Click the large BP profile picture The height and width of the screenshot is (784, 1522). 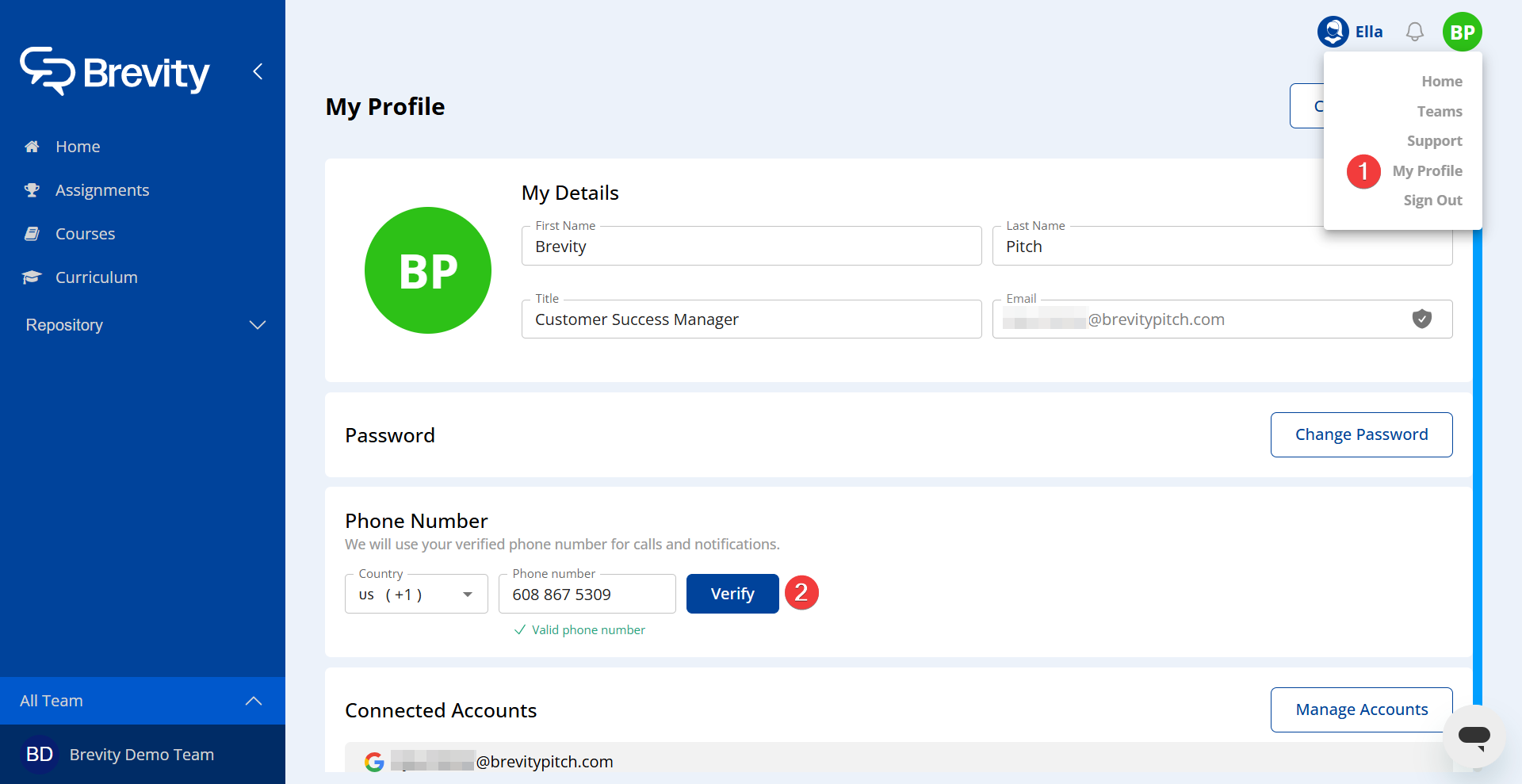[428, 270]
